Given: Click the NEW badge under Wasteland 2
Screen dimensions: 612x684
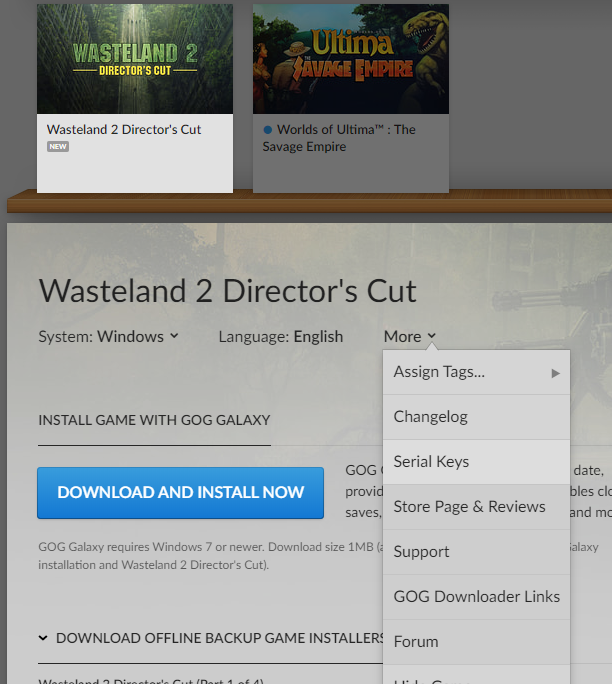Looking at the screenshot, I should 57,147.
